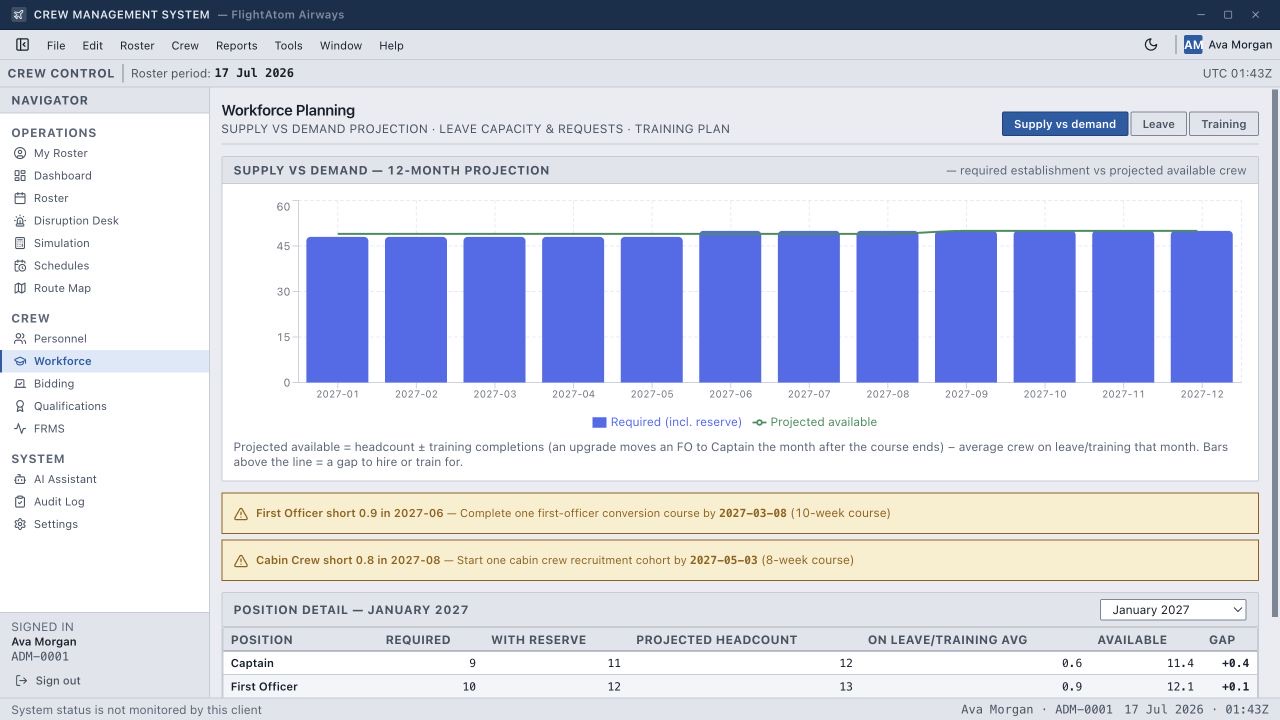Click the First Officer warning triangle icon

(x=240, y=514)
